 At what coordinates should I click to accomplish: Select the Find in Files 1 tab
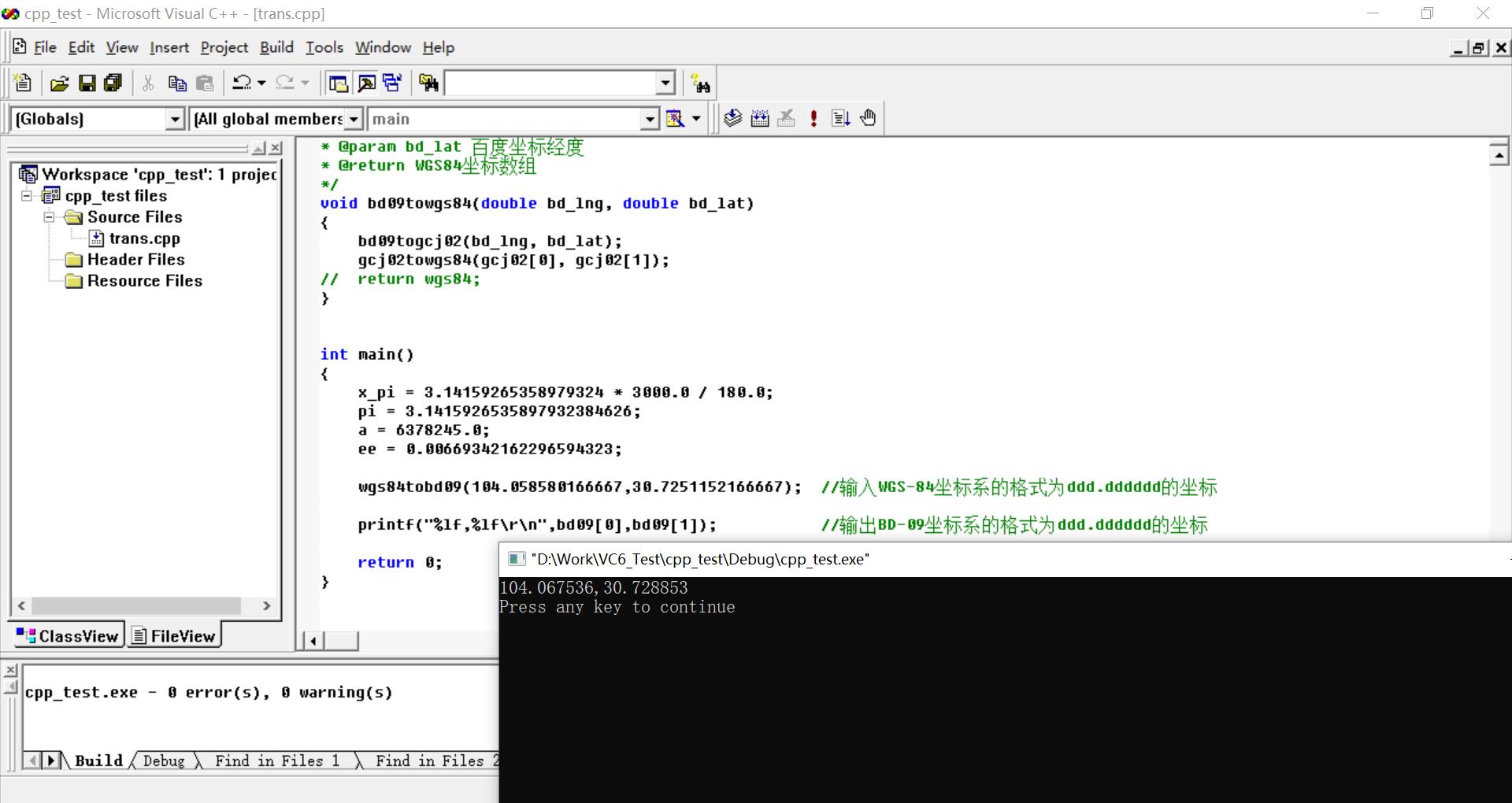coord(277,760)
